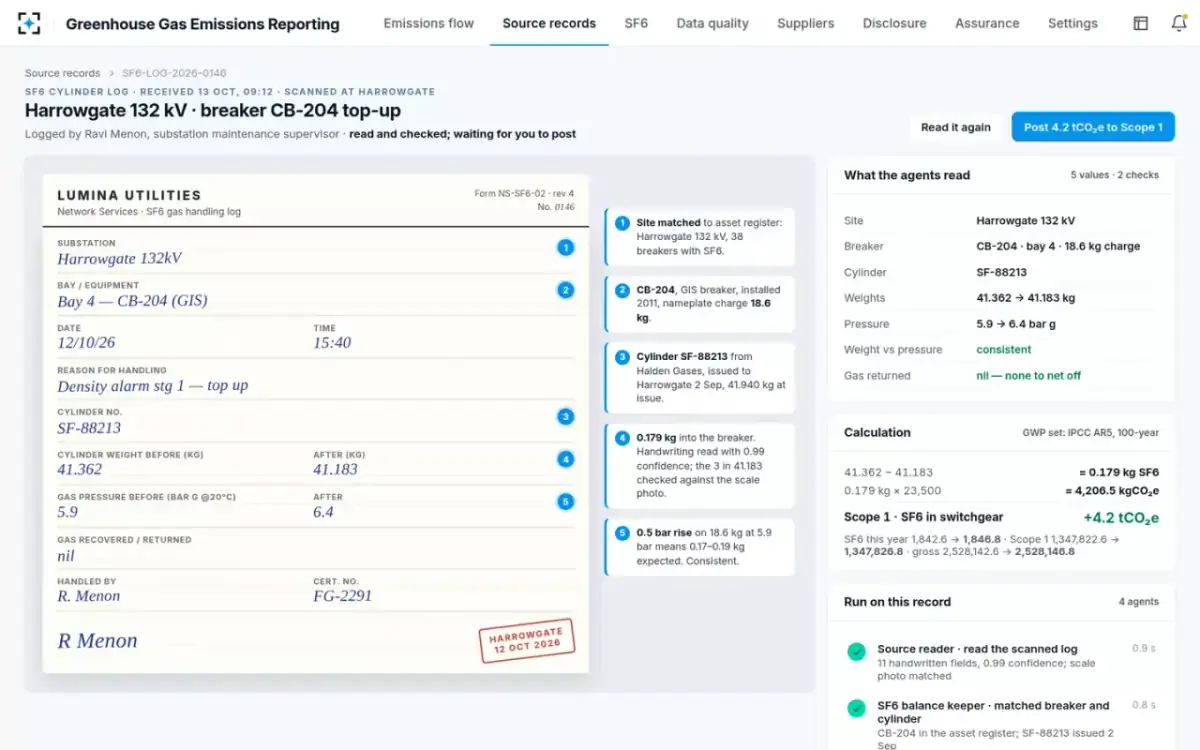1200x750 pixels.
Task: Click the cert number FG-2291
Action: 342,596
